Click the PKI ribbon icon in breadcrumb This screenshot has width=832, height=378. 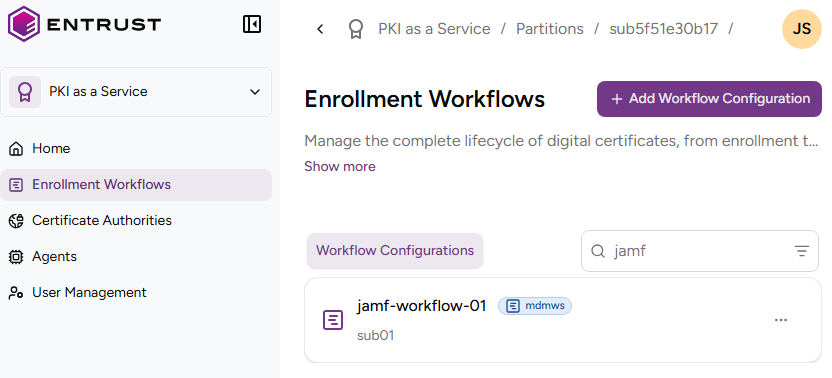click(356, 29)
